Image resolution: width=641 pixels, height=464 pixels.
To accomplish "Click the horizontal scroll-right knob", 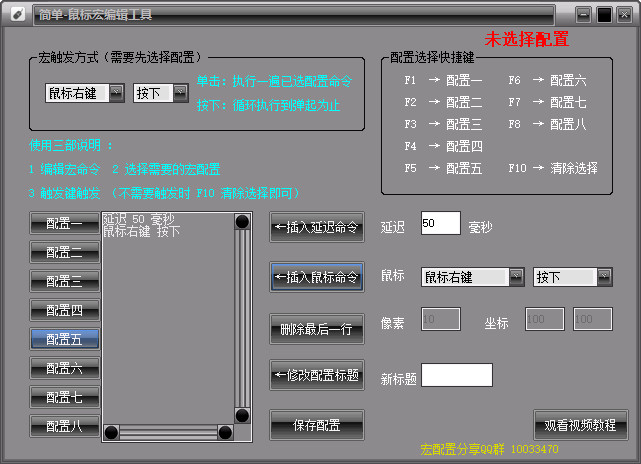I will (x=225, y=433).
